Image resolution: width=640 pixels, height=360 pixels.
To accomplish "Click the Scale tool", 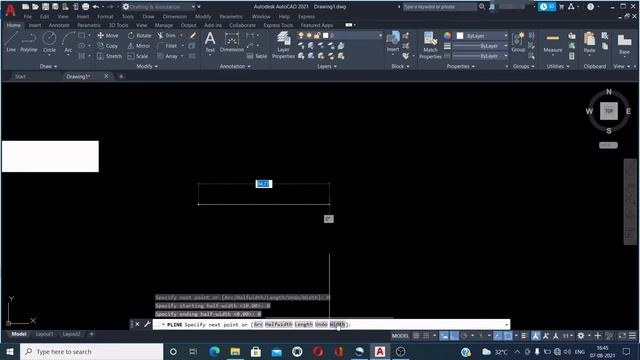I will pyautogui.click(x=138, y=56).
